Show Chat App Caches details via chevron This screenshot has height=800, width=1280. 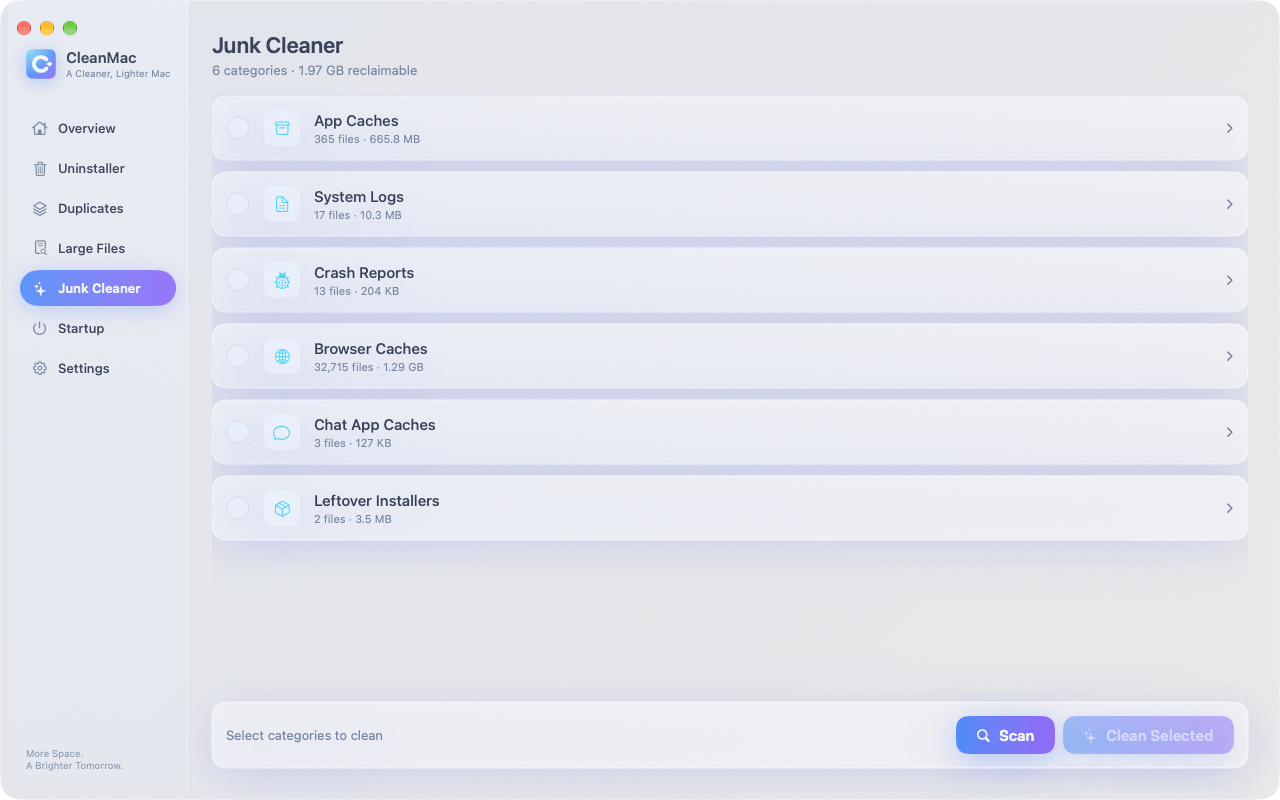[1229, 432]
